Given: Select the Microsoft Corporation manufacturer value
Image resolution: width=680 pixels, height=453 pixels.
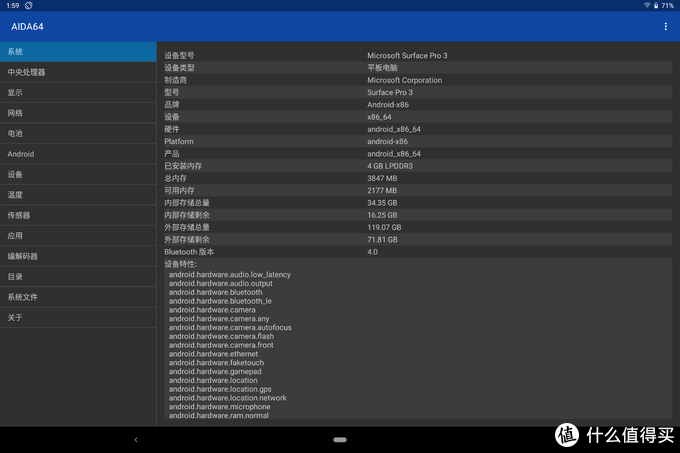Looking at the screenshot, I should tap(404, 80).
